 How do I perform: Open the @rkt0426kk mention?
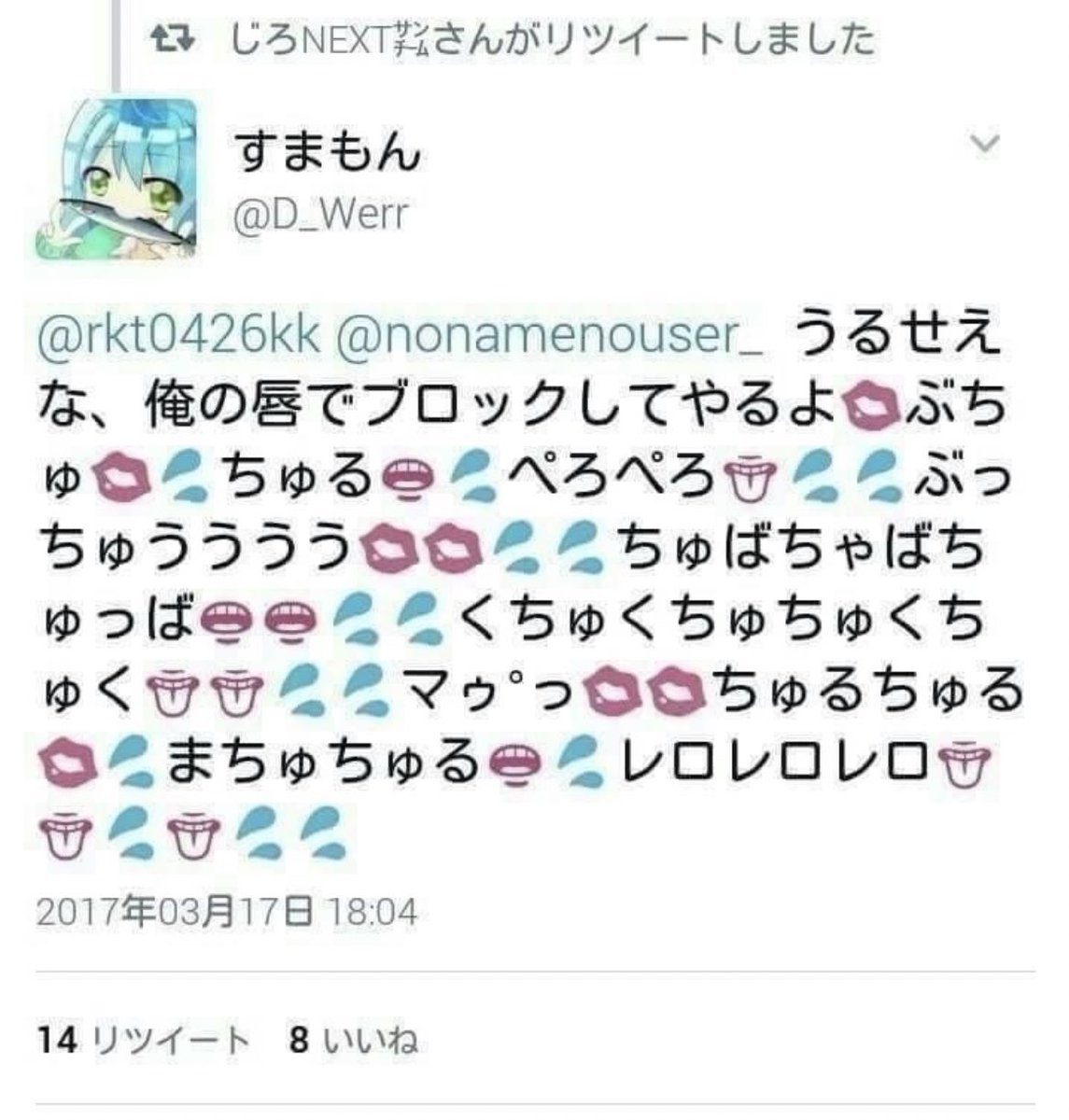point(177,338)
